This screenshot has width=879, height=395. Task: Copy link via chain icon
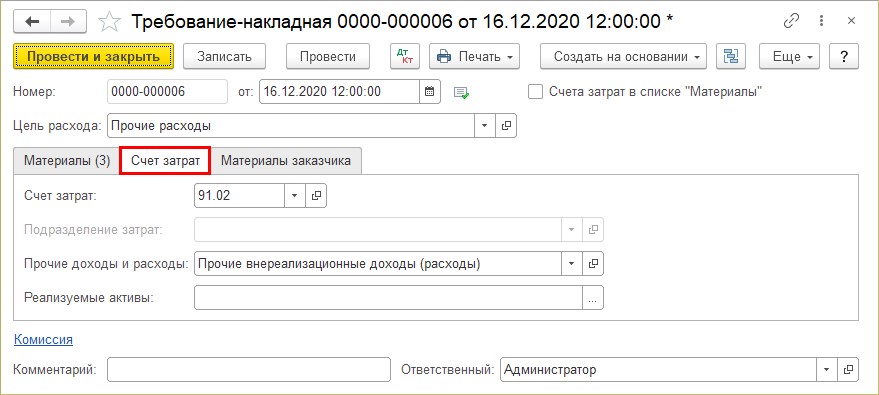(791, 21)
